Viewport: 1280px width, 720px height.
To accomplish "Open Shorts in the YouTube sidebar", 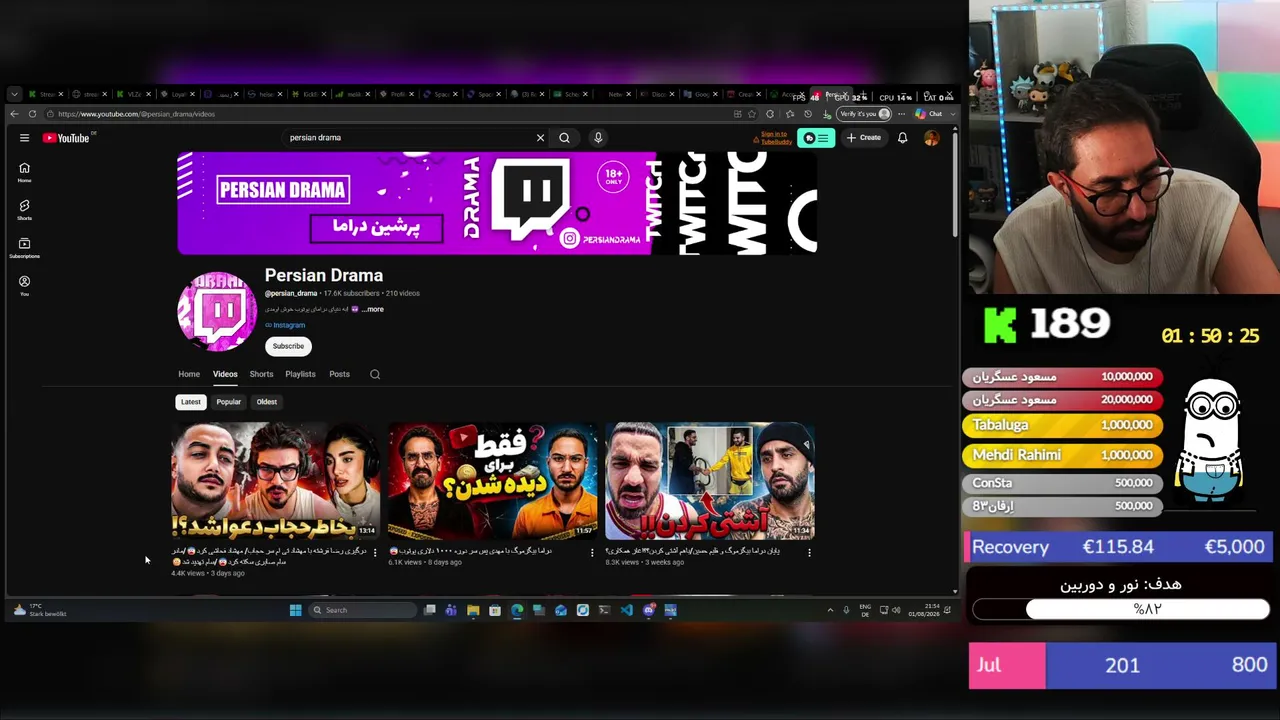I will coord(24,210).
